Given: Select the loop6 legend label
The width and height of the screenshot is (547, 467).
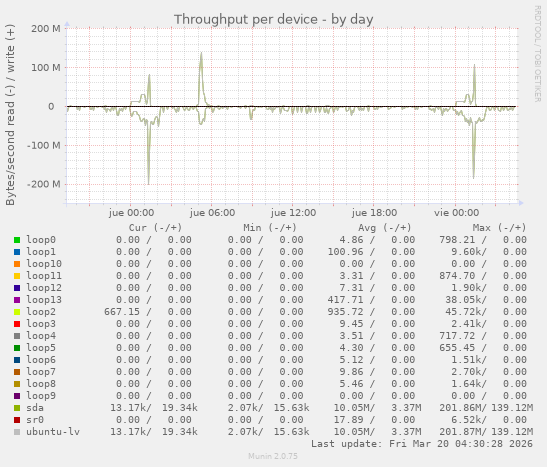Looking at the screenshot, I should click(x=41, y=360).
